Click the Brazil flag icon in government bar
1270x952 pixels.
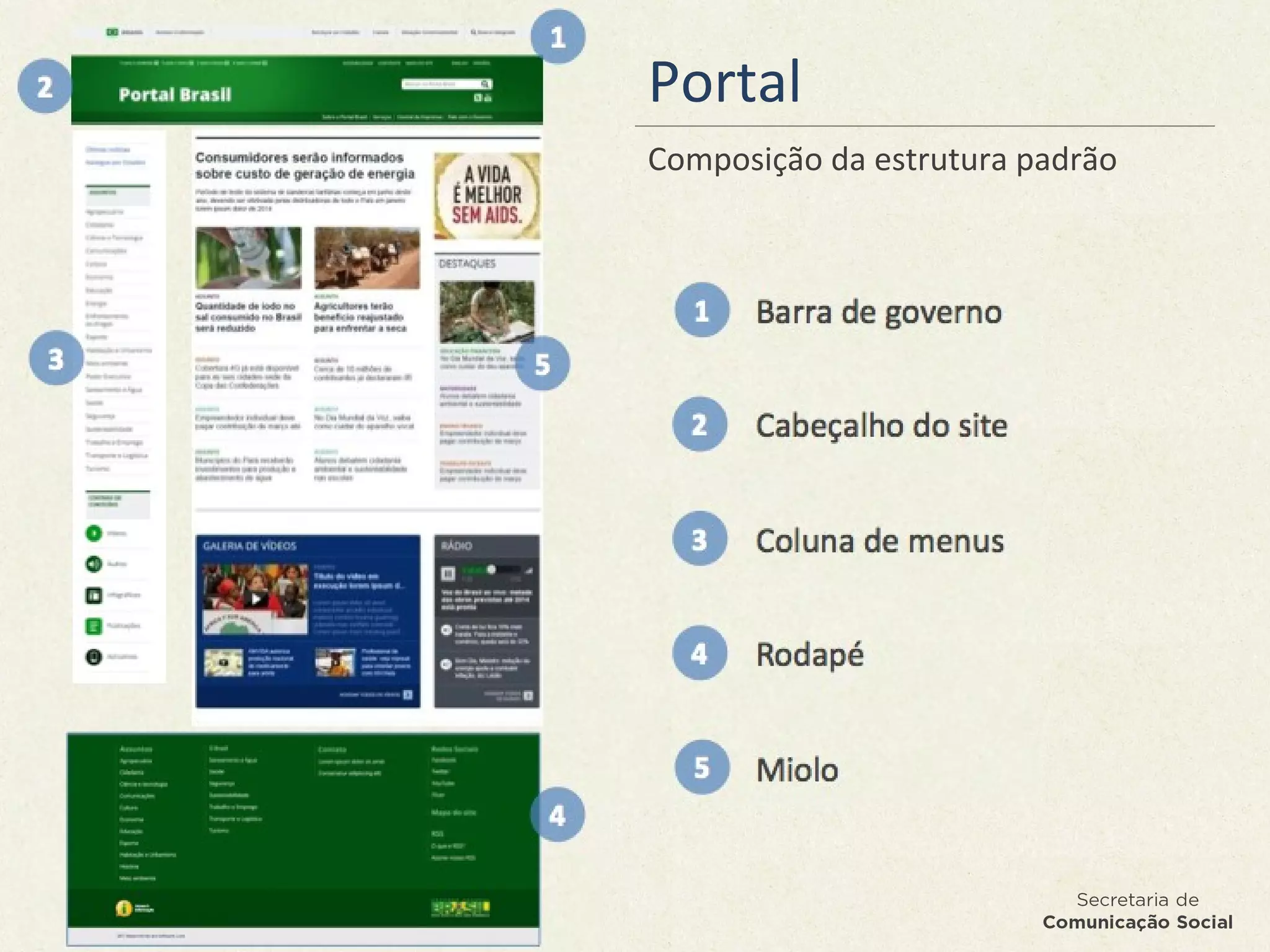point(112,32)
